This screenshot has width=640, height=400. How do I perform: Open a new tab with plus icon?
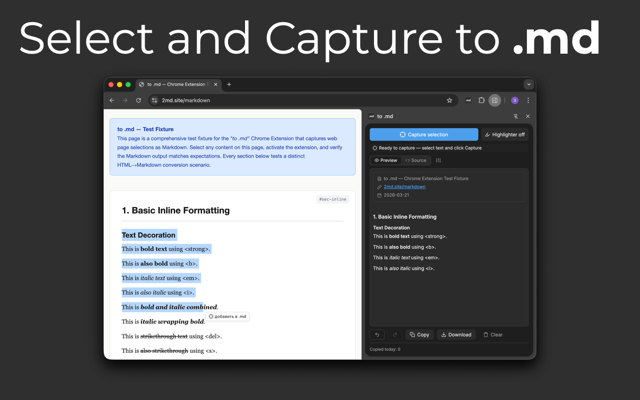pos(229,84)
